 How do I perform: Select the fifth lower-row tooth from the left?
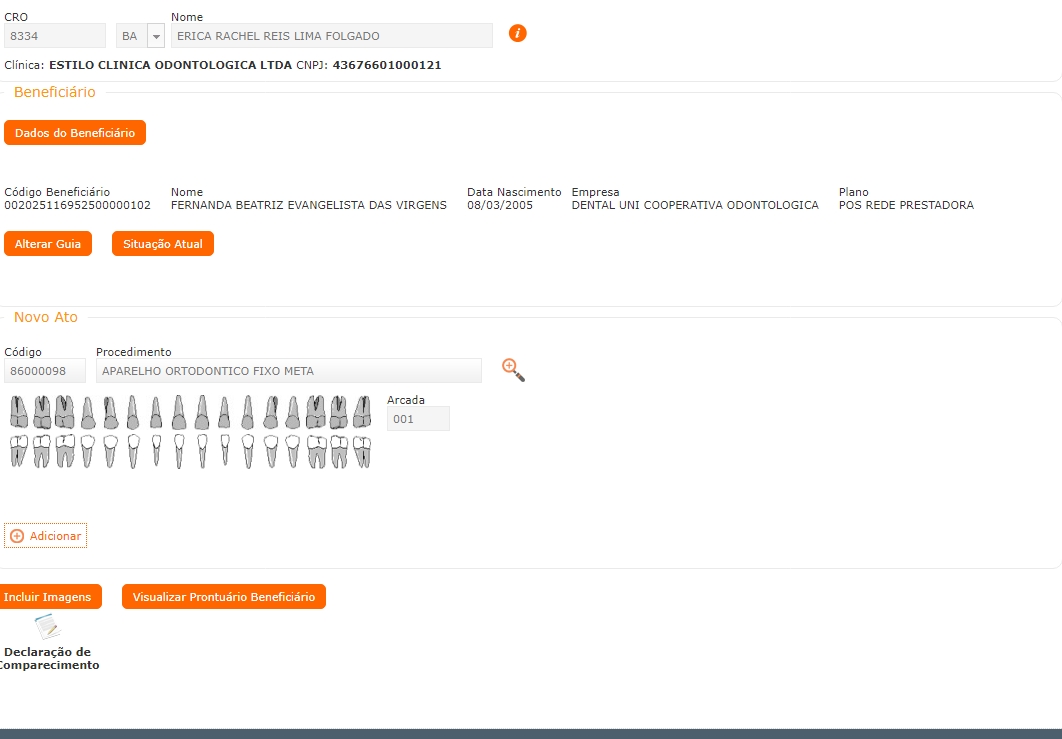(110, 451)
